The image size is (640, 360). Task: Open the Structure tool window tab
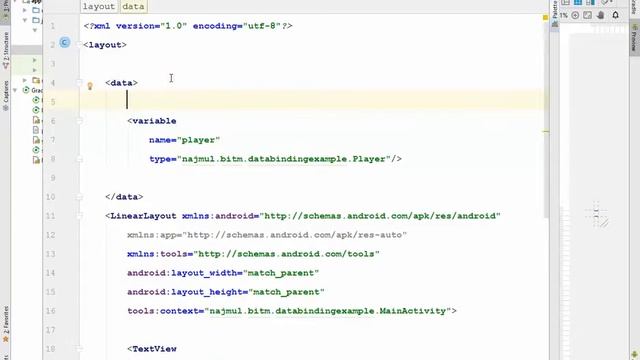click(6, 51)
